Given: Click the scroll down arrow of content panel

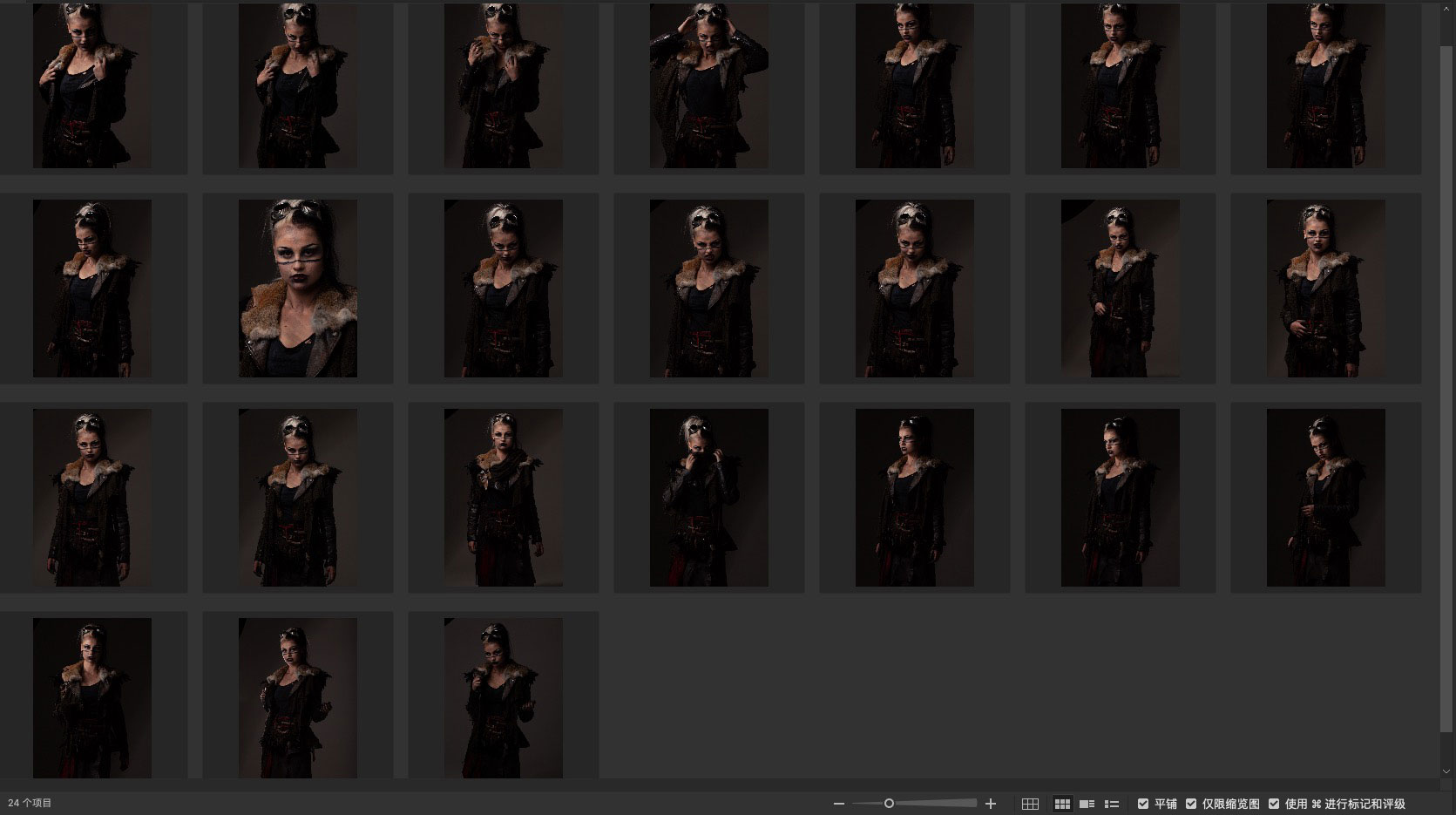Looking at the screenshot, I should 1446,771.
